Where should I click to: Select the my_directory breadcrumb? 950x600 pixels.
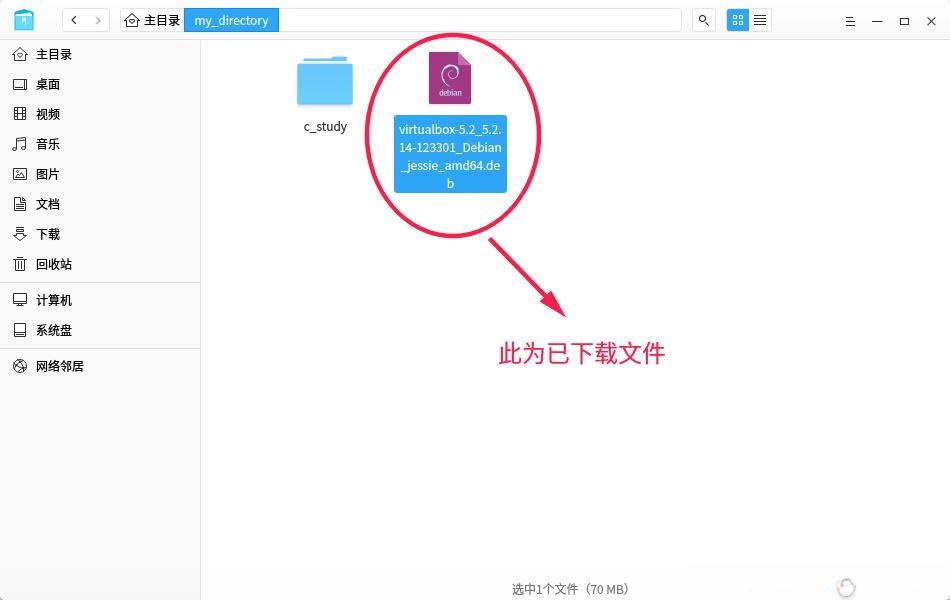tap(231, 21)
